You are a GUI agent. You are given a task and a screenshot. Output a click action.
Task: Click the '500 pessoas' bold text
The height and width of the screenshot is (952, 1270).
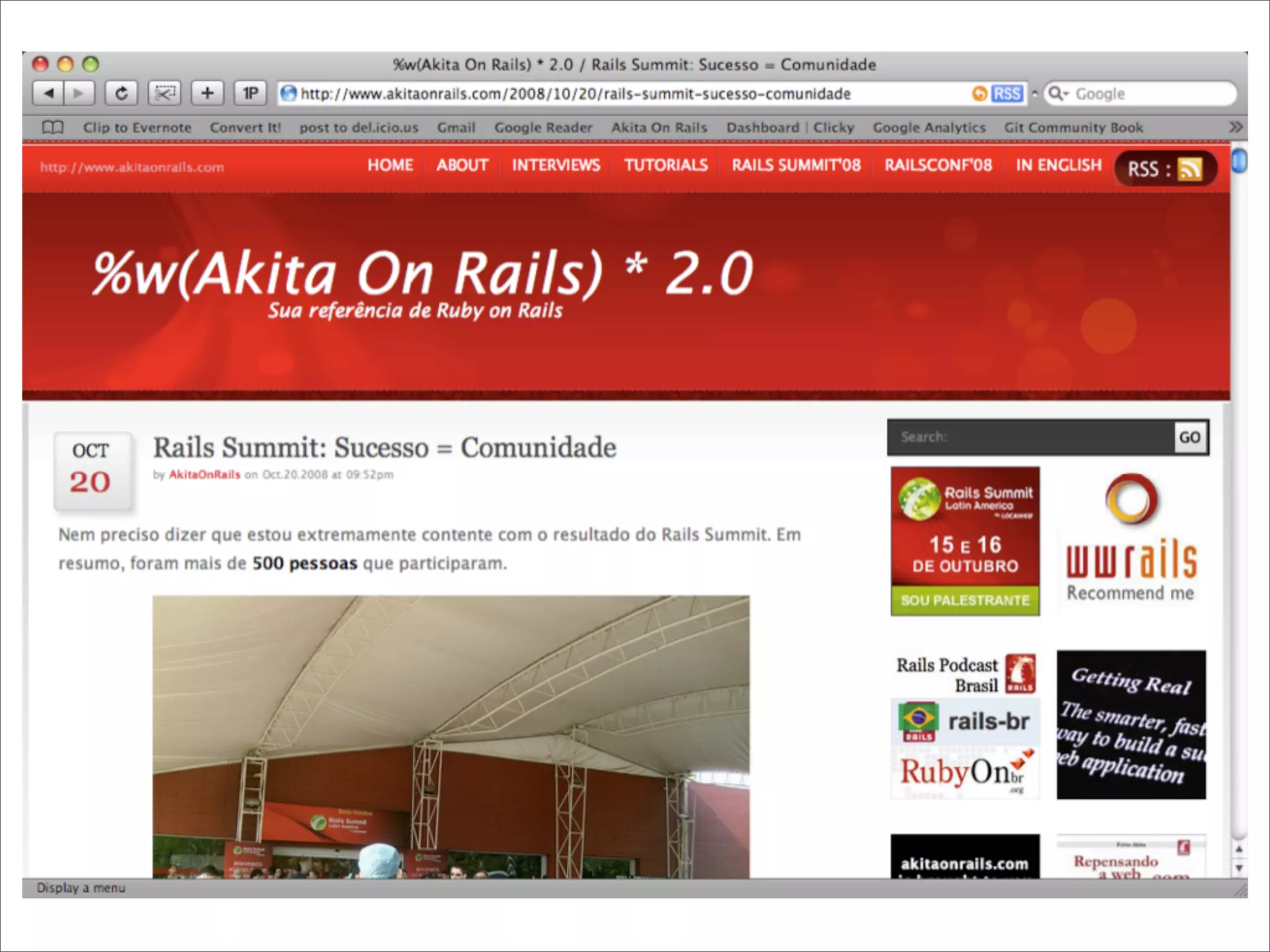304,563
